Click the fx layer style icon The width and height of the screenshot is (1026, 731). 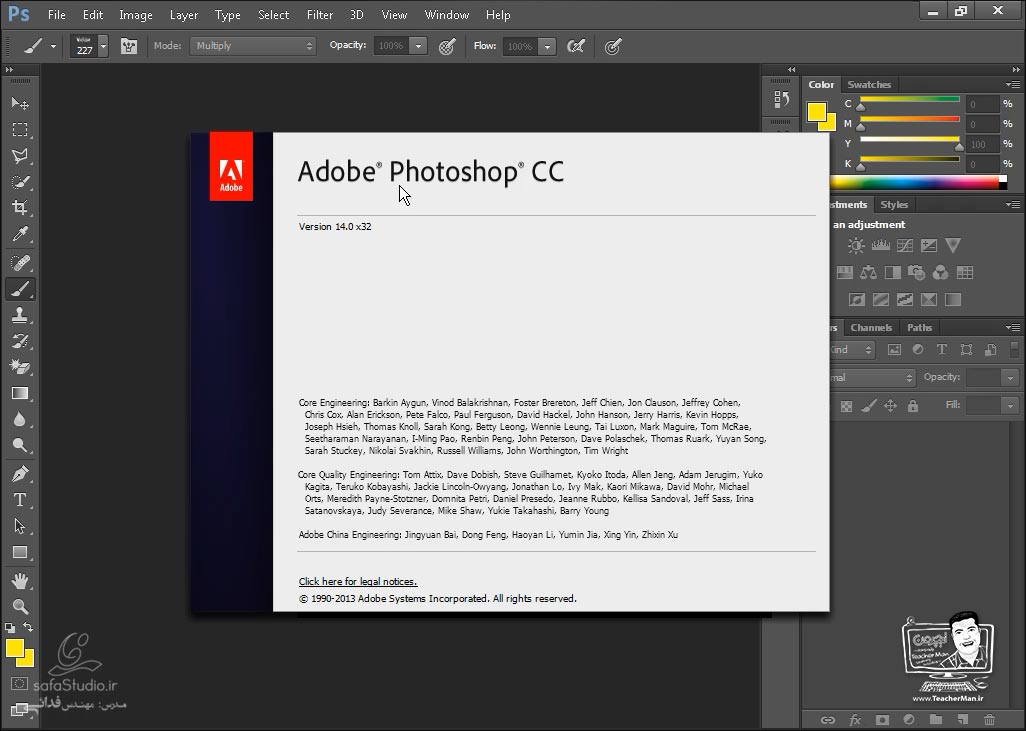pyautogui.click(x=855, y=720)
